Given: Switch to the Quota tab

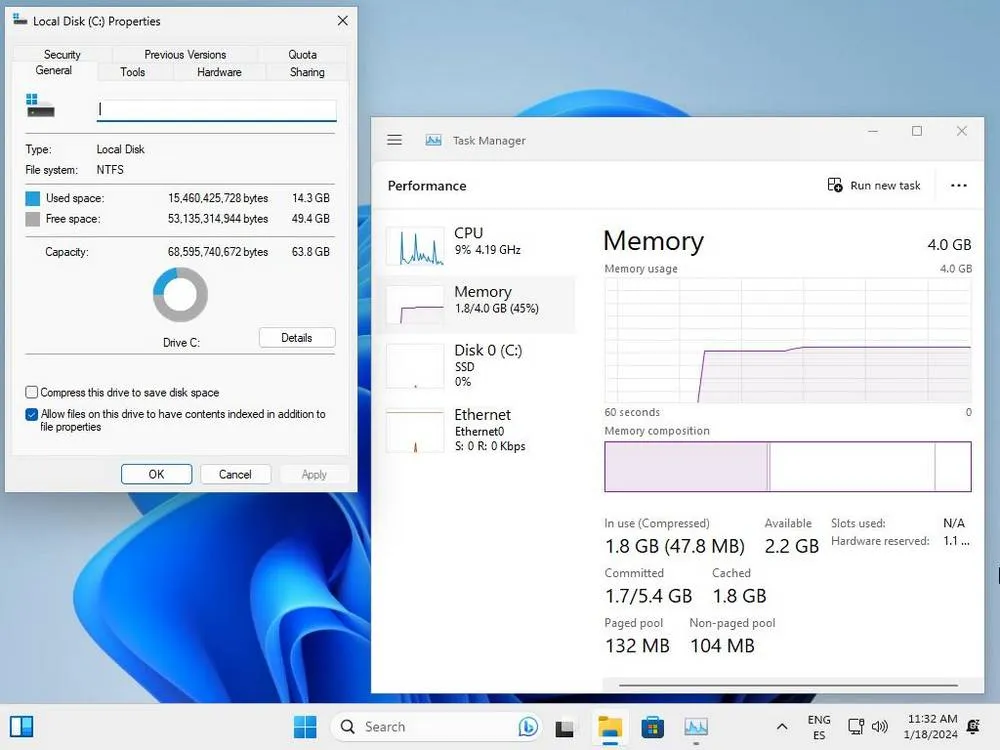Looking at the screenshot, I should click(x=302, y=54).
